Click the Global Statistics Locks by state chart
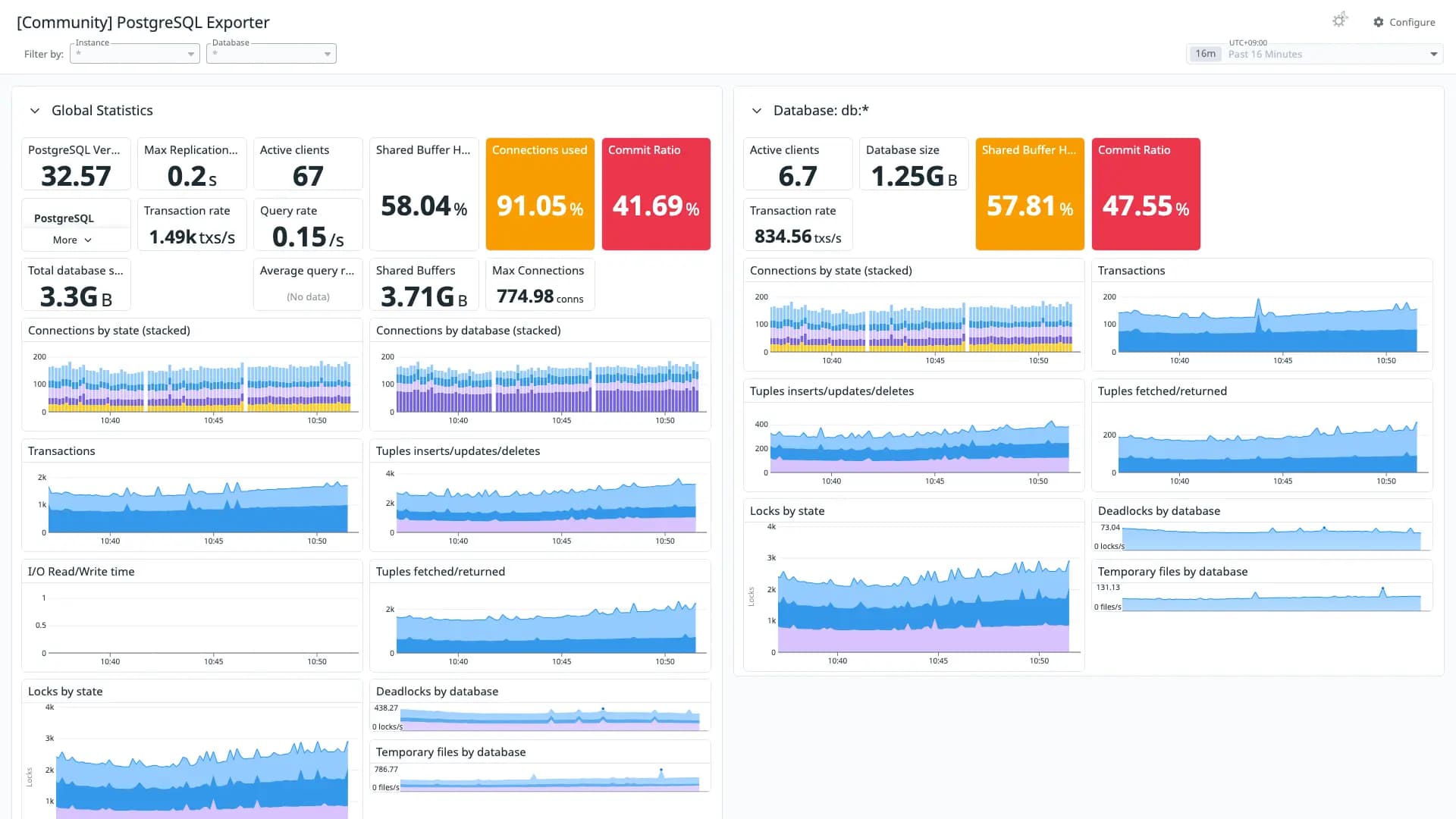1456x819 pixels. (192, 749)
